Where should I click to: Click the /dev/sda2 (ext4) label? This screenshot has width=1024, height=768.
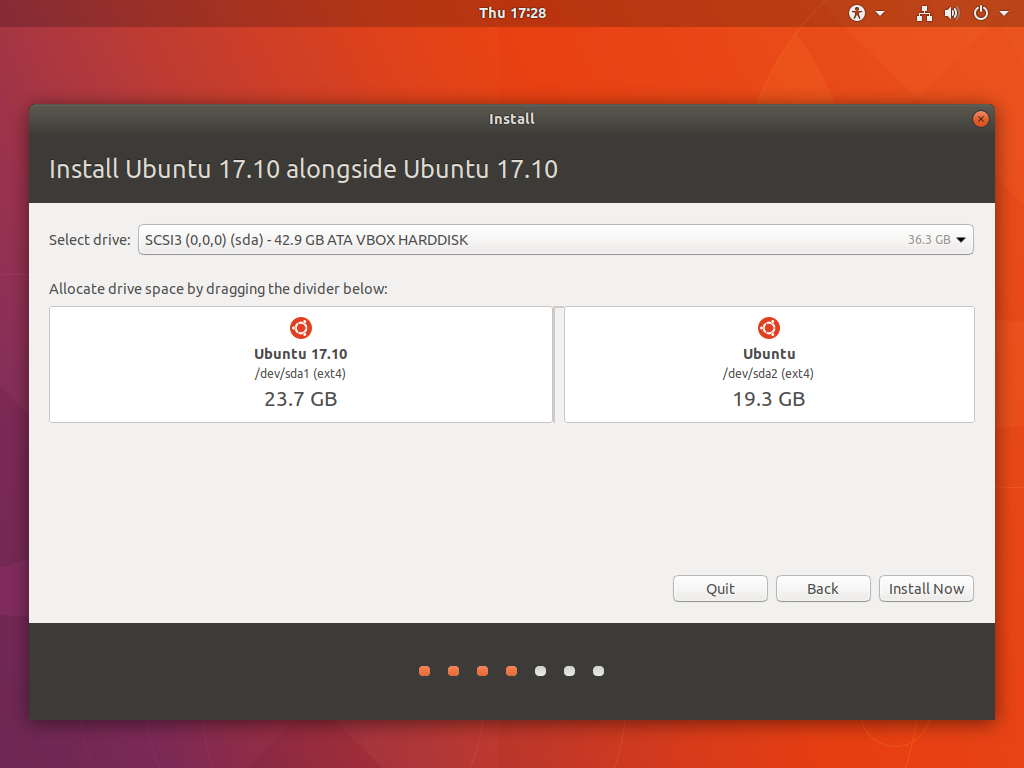[x=769, y=374]
